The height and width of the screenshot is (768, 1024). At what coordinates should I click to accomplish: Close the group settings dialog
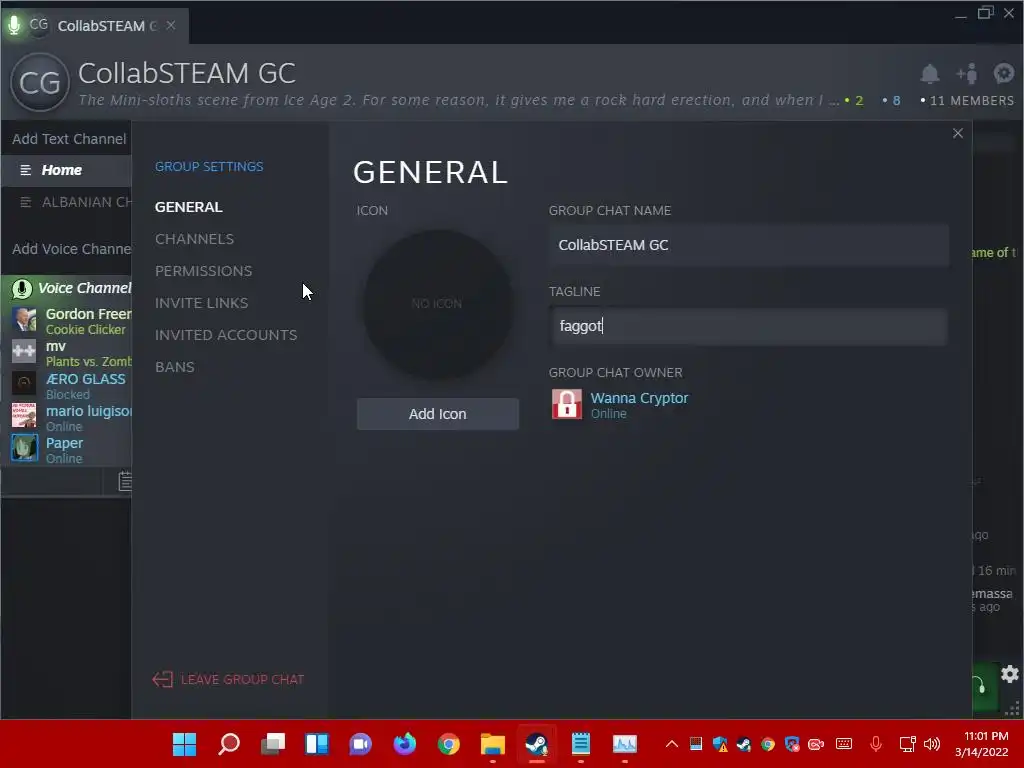(x=957, y=133)
